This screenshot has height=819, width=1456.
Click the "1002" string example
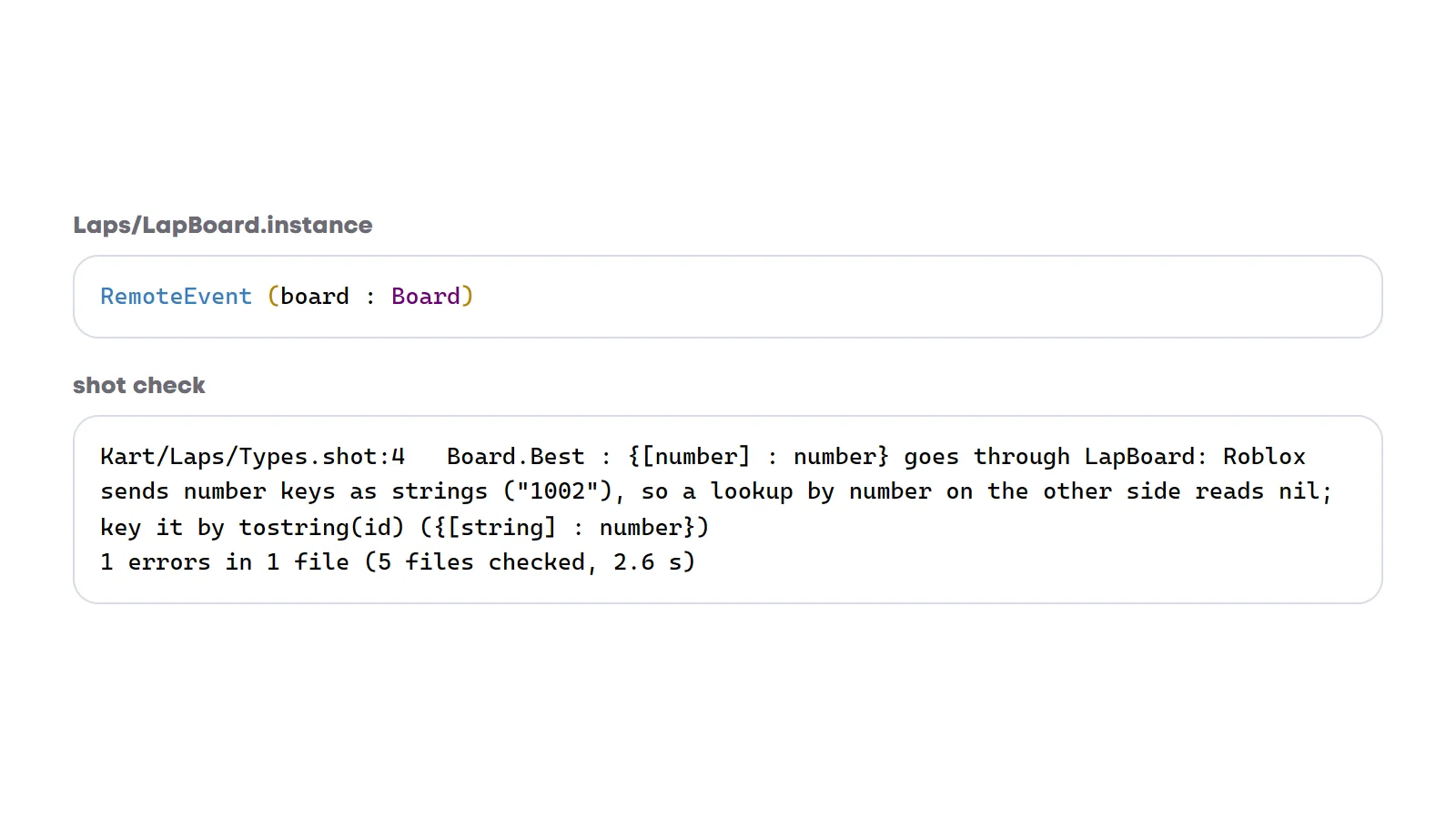[558, 491]
